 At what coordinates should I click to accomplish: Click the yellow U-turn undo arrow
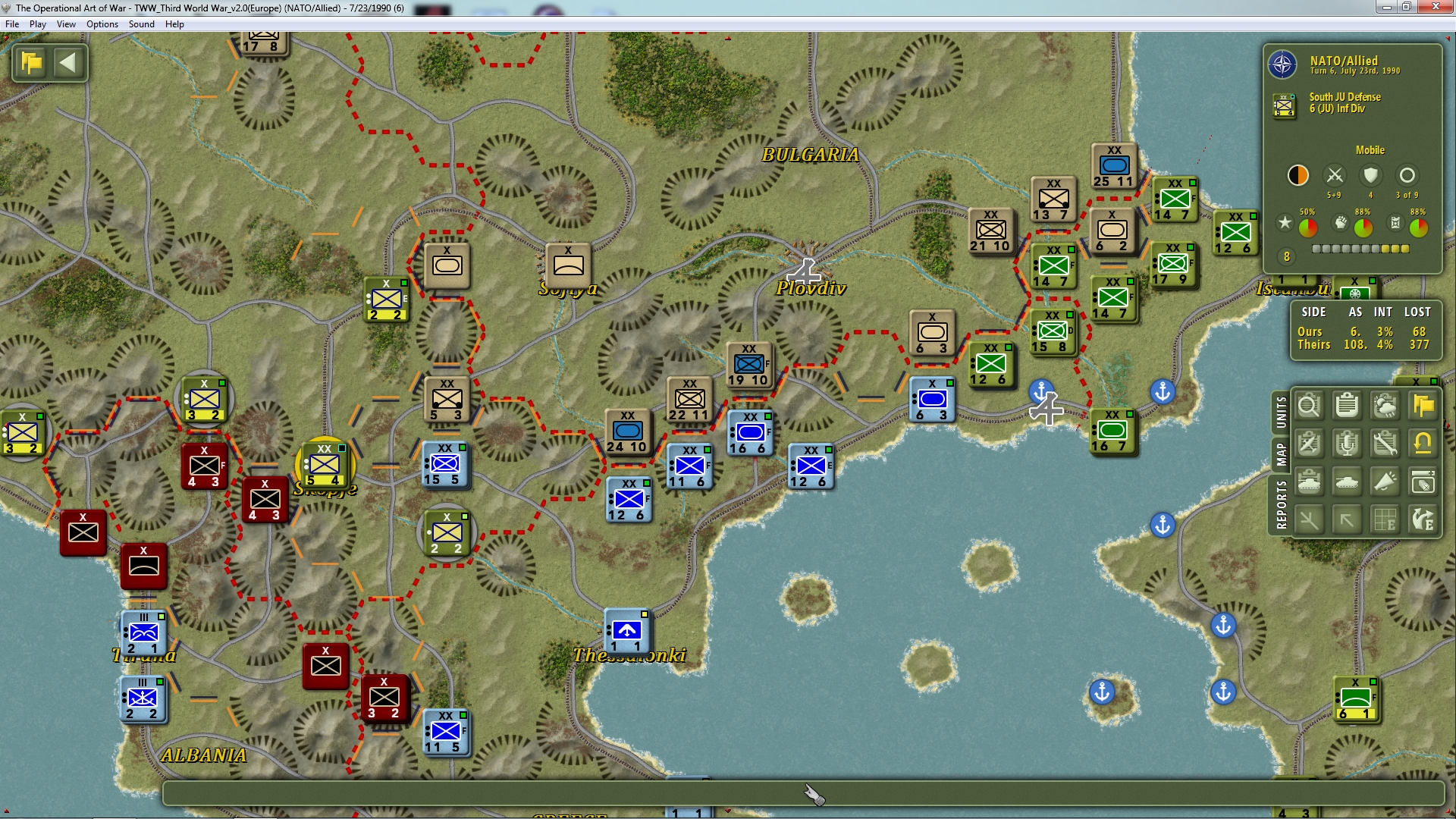click(x=1423, y=444)
